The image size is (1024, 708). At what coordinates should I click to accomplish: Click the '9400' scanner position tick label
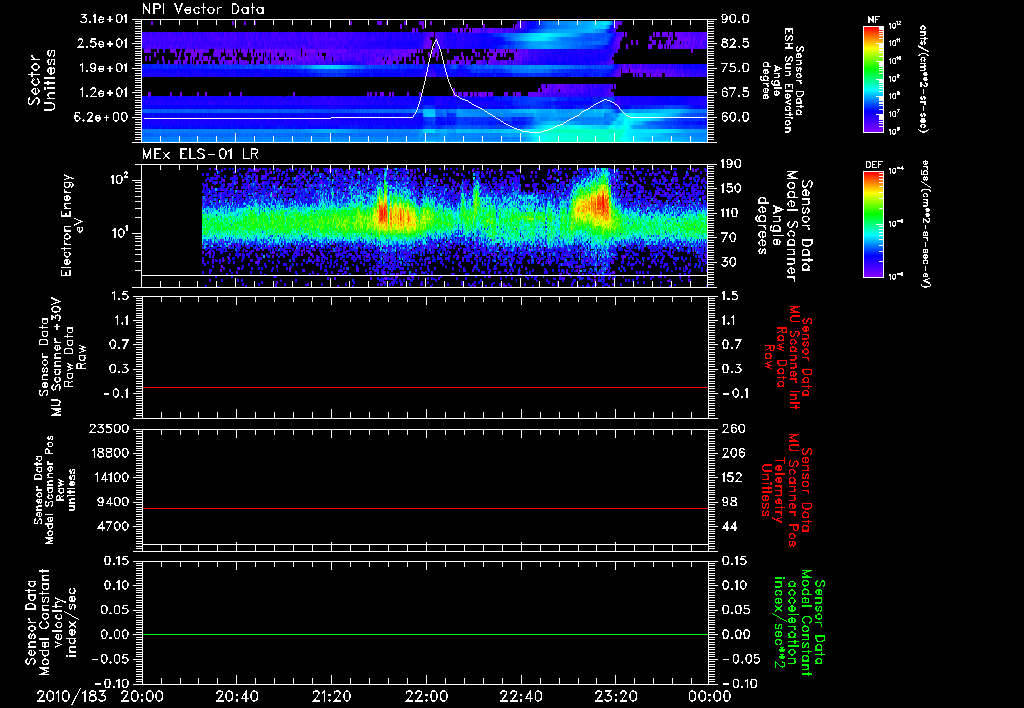tap(113, 502)
